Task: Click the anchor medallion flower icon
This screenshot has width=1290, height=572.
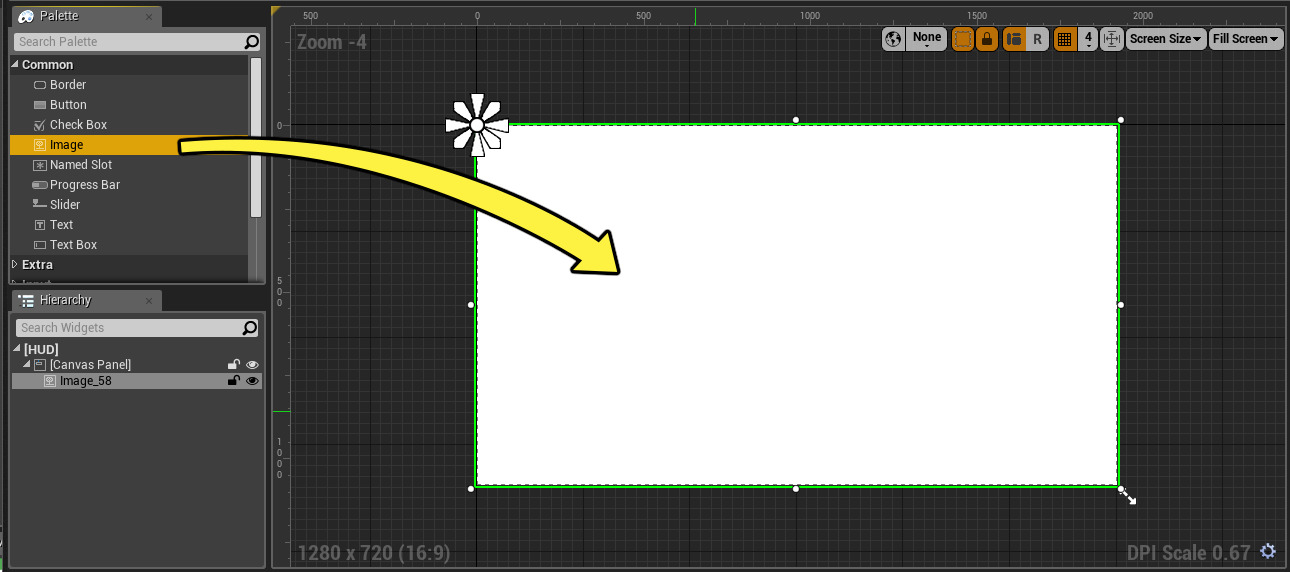Action: tap(477, 124)
